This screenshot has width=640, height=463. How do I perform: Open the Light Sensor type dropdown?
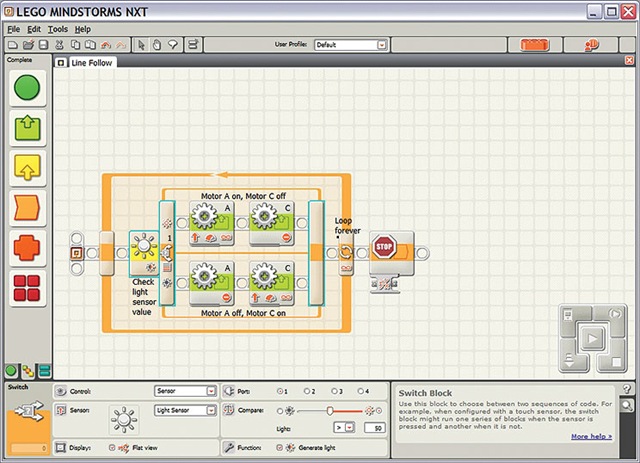click(185, 410)
